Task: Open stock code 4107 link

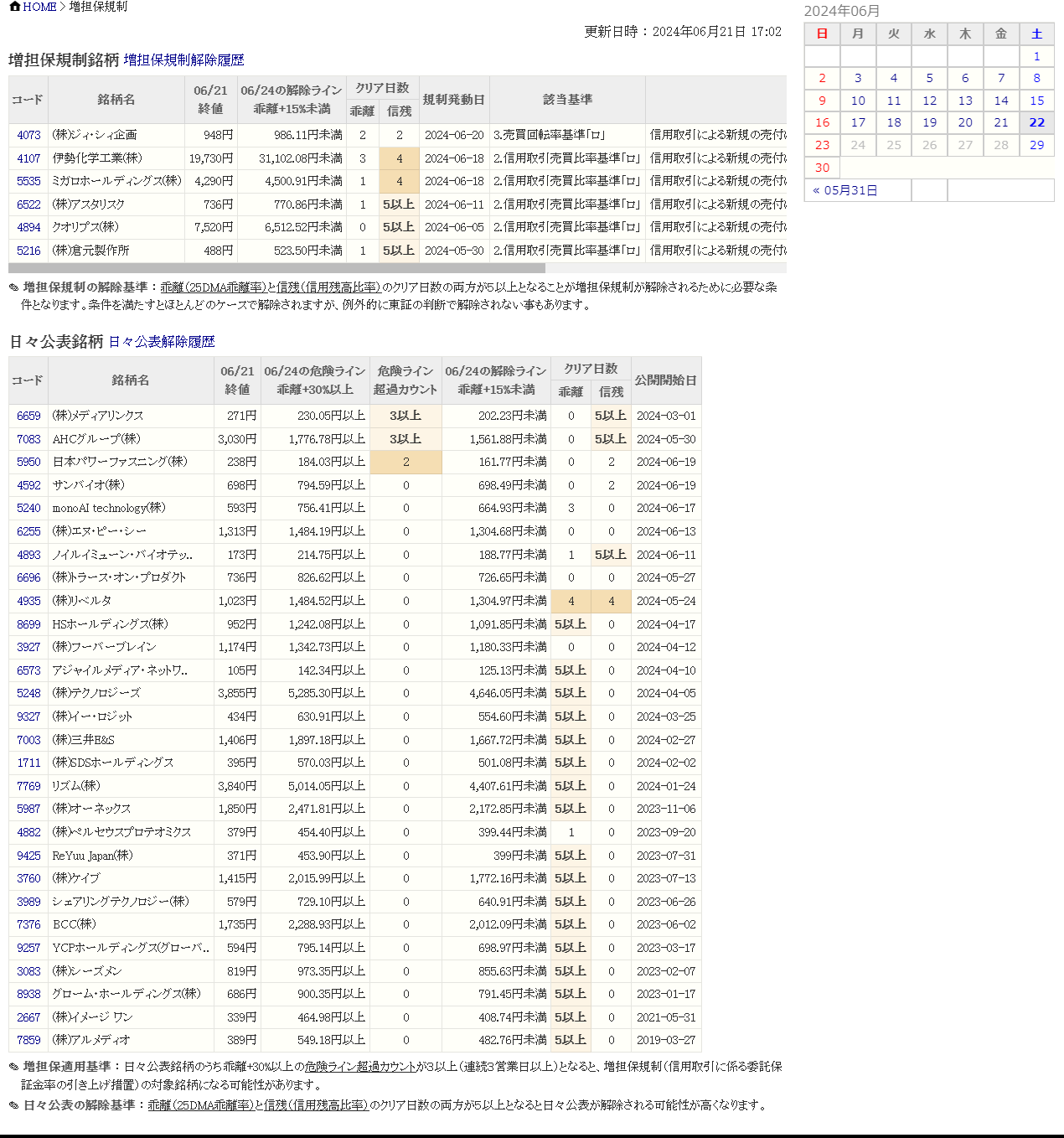Action: tap(28, 158)
